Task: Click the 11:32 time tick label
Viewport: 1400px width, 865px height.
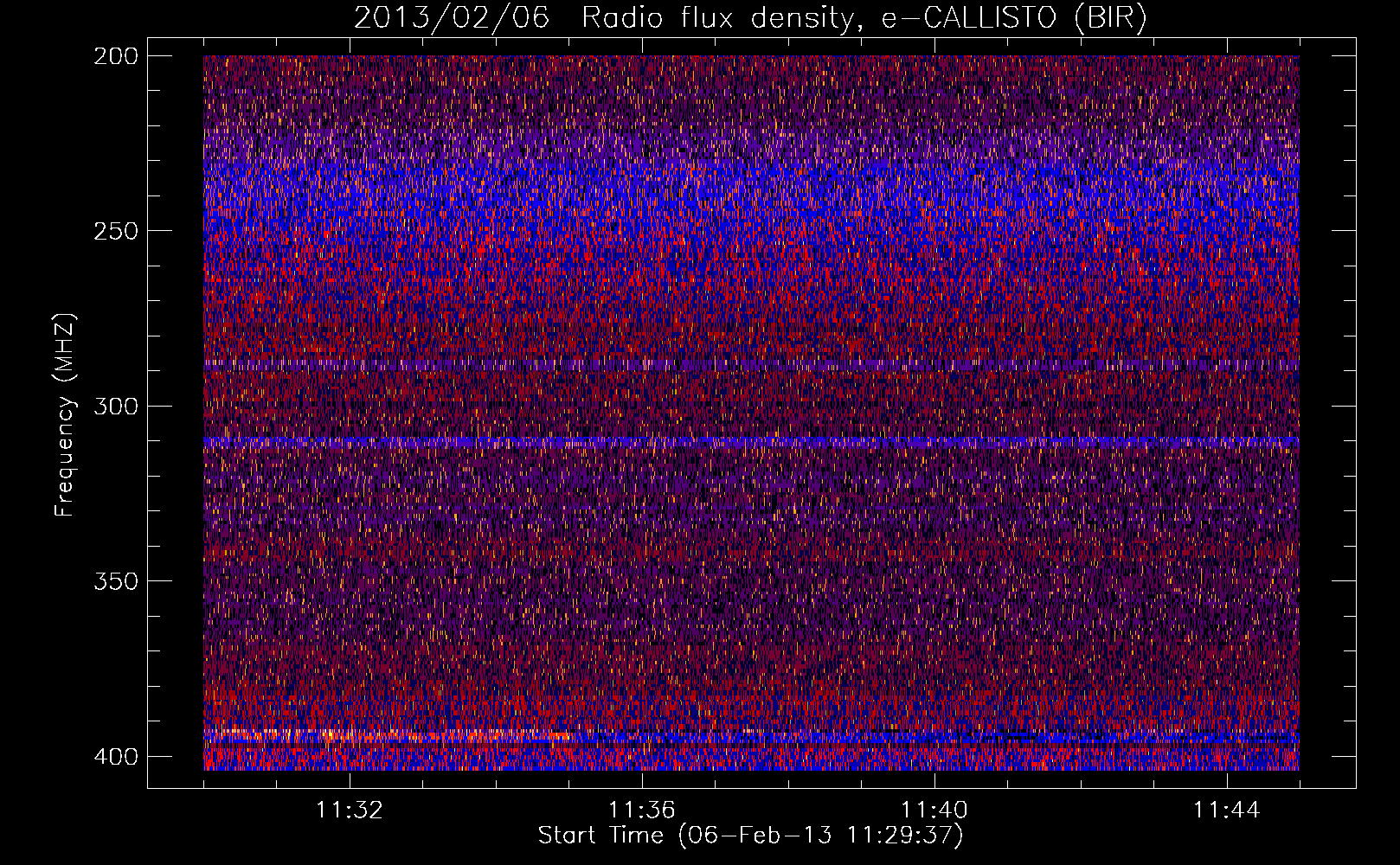Action: coord(350,811)
